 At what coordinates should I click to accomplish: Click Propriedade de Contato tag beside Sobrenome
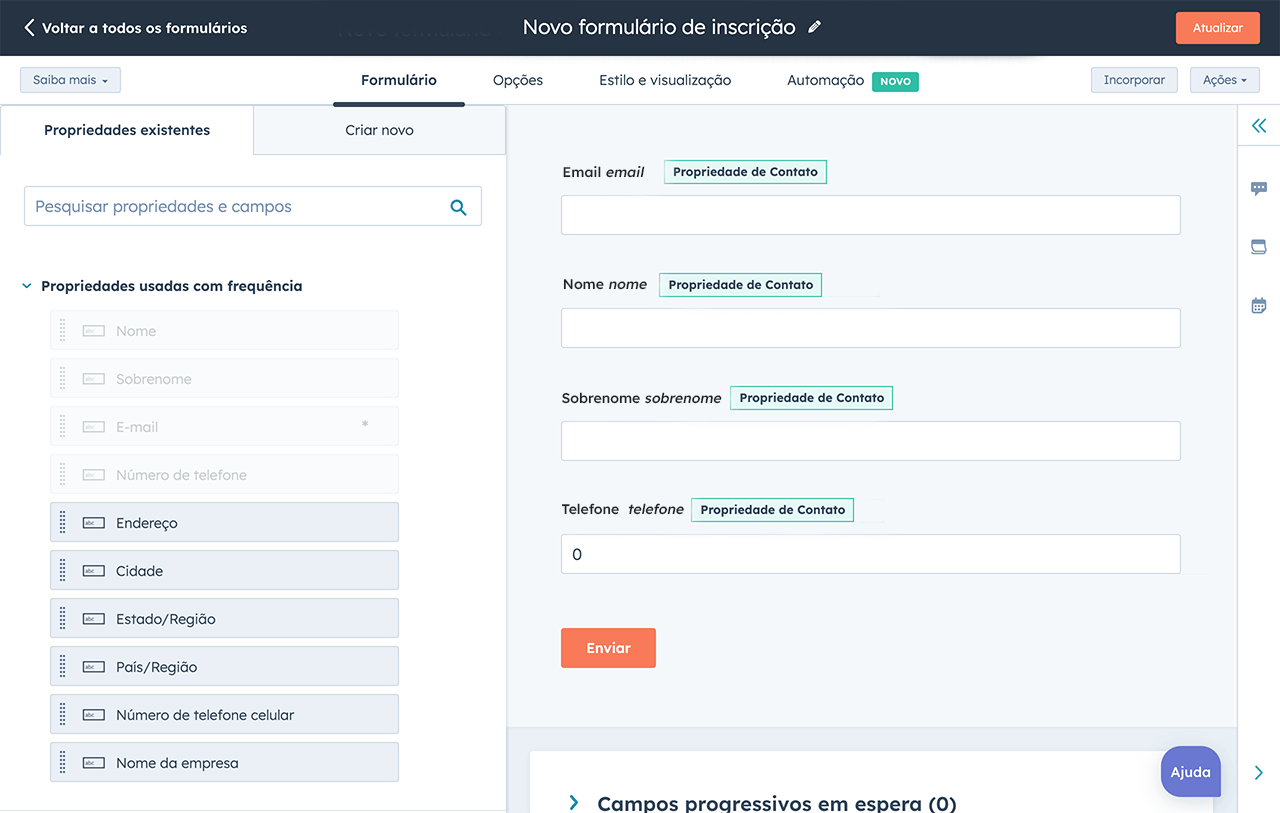pyautogui.click(x=811, y=398)
